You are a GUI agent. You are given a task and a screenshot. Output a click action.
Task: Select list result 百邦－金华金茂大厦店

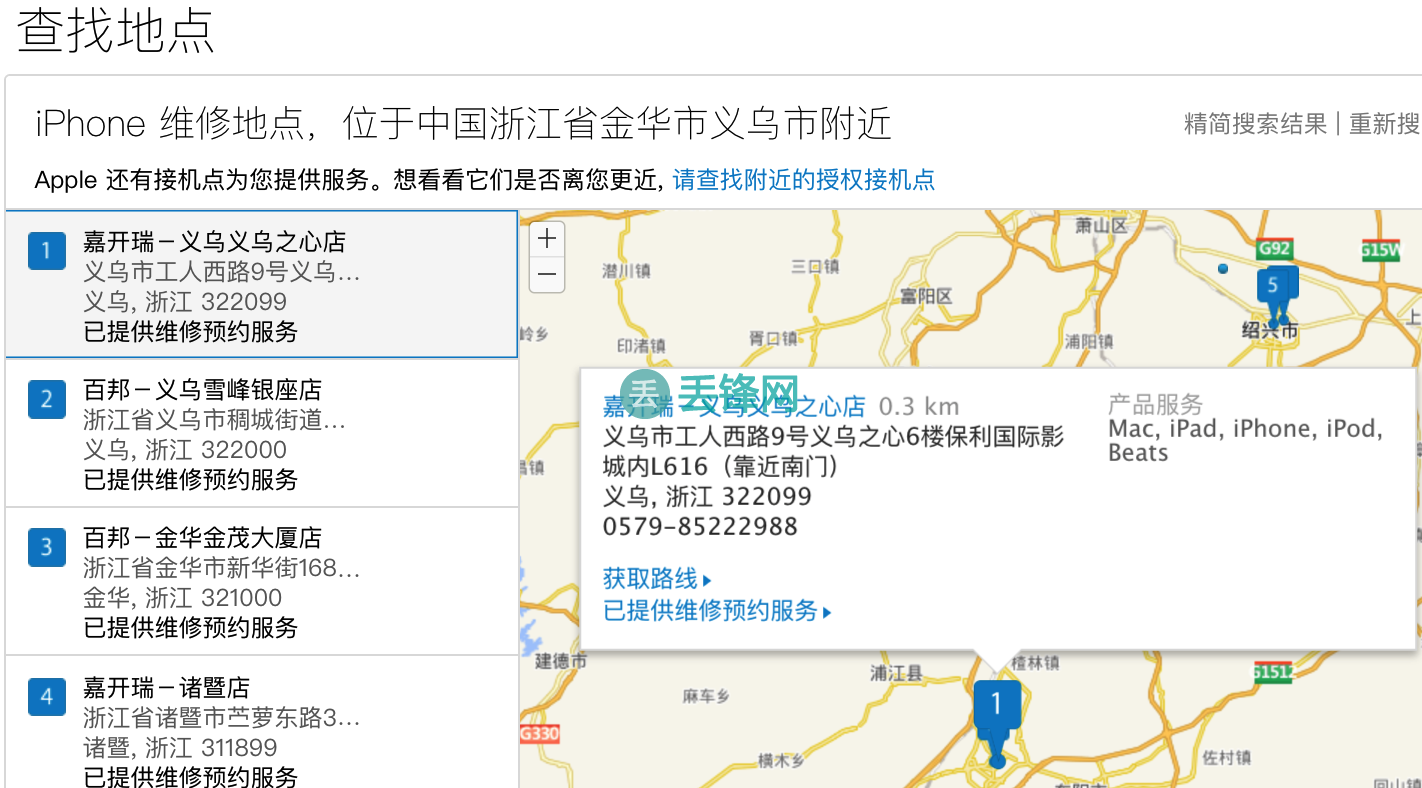261,581
